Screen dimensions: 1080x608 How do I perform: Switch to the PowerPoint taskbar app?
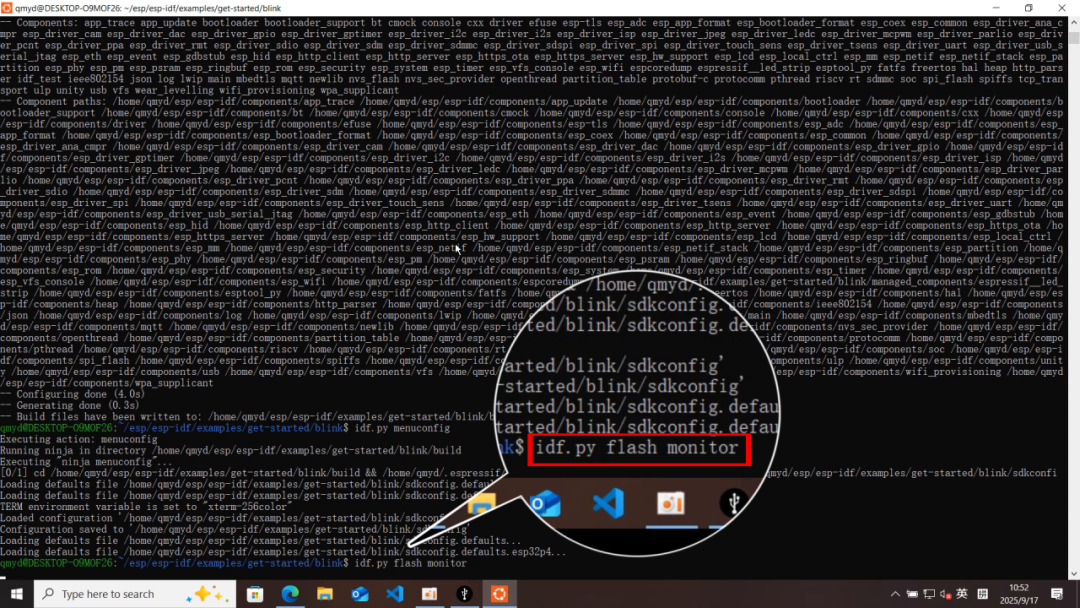click(430, 594)
